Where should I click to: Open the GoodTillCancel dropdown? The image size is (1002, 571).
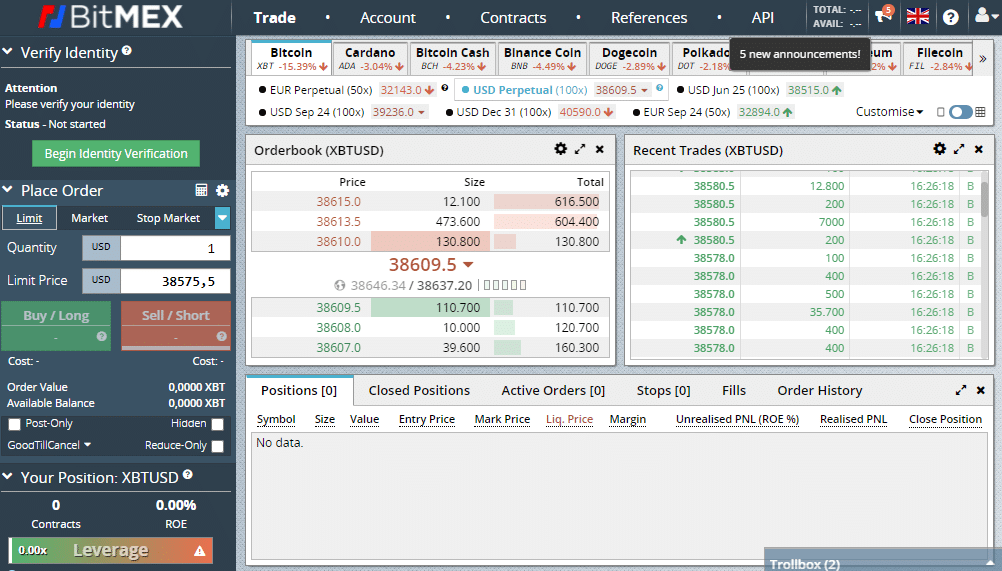coord(49,445)
